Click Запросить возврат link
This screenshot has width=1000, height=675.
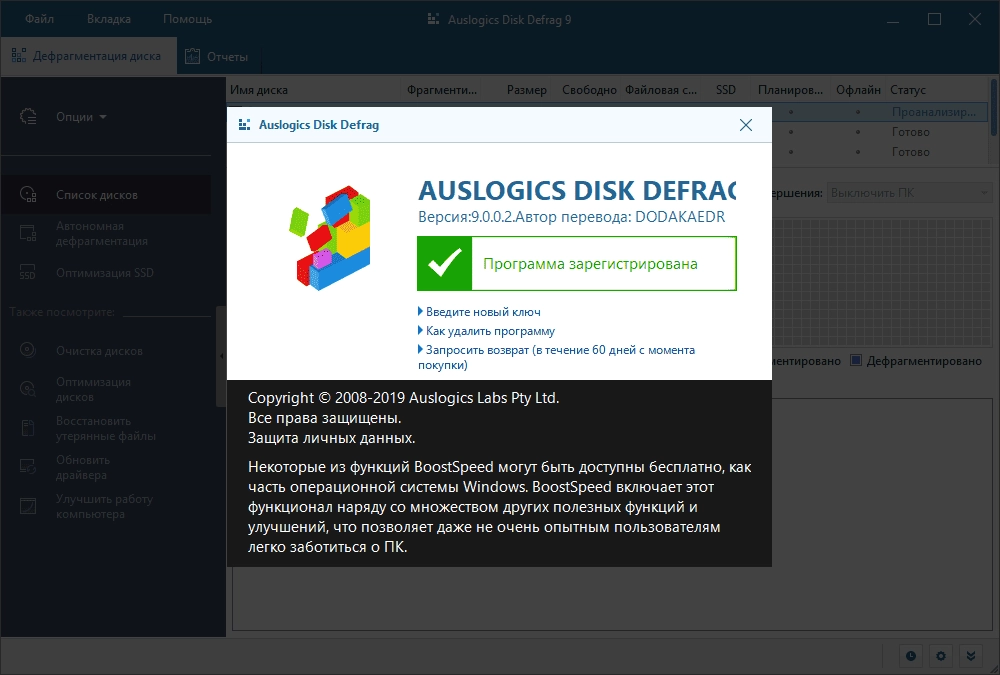(x=556, y=357)
